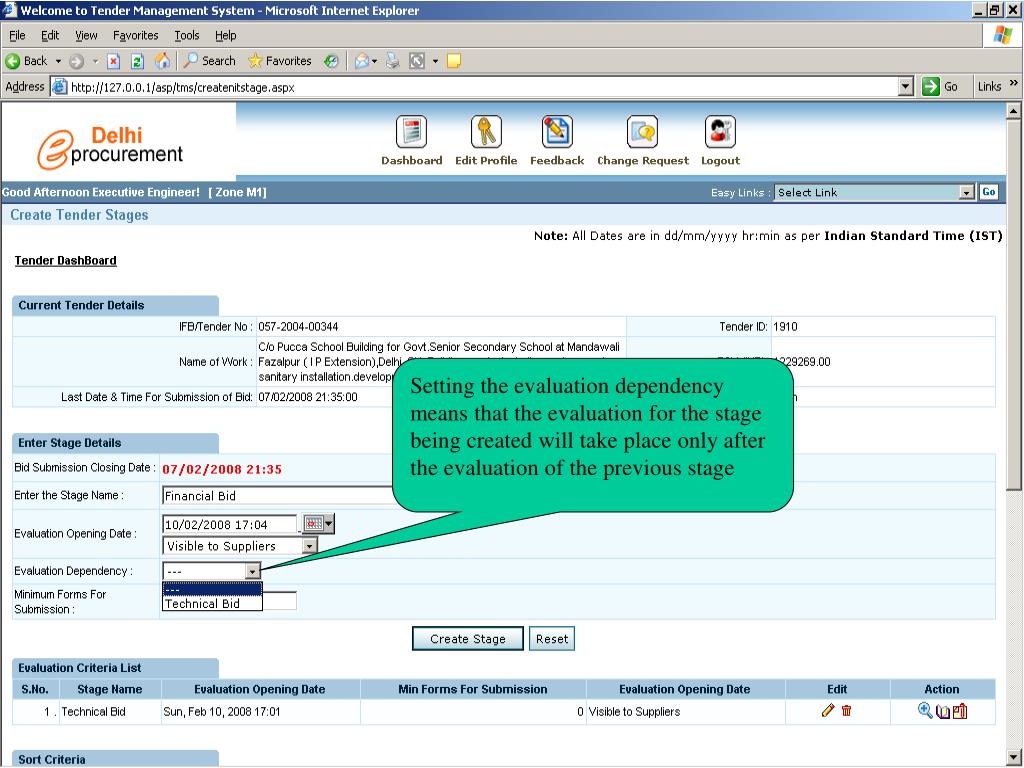Click Technical Bid in the criteria list row

[x=93, y=712]
